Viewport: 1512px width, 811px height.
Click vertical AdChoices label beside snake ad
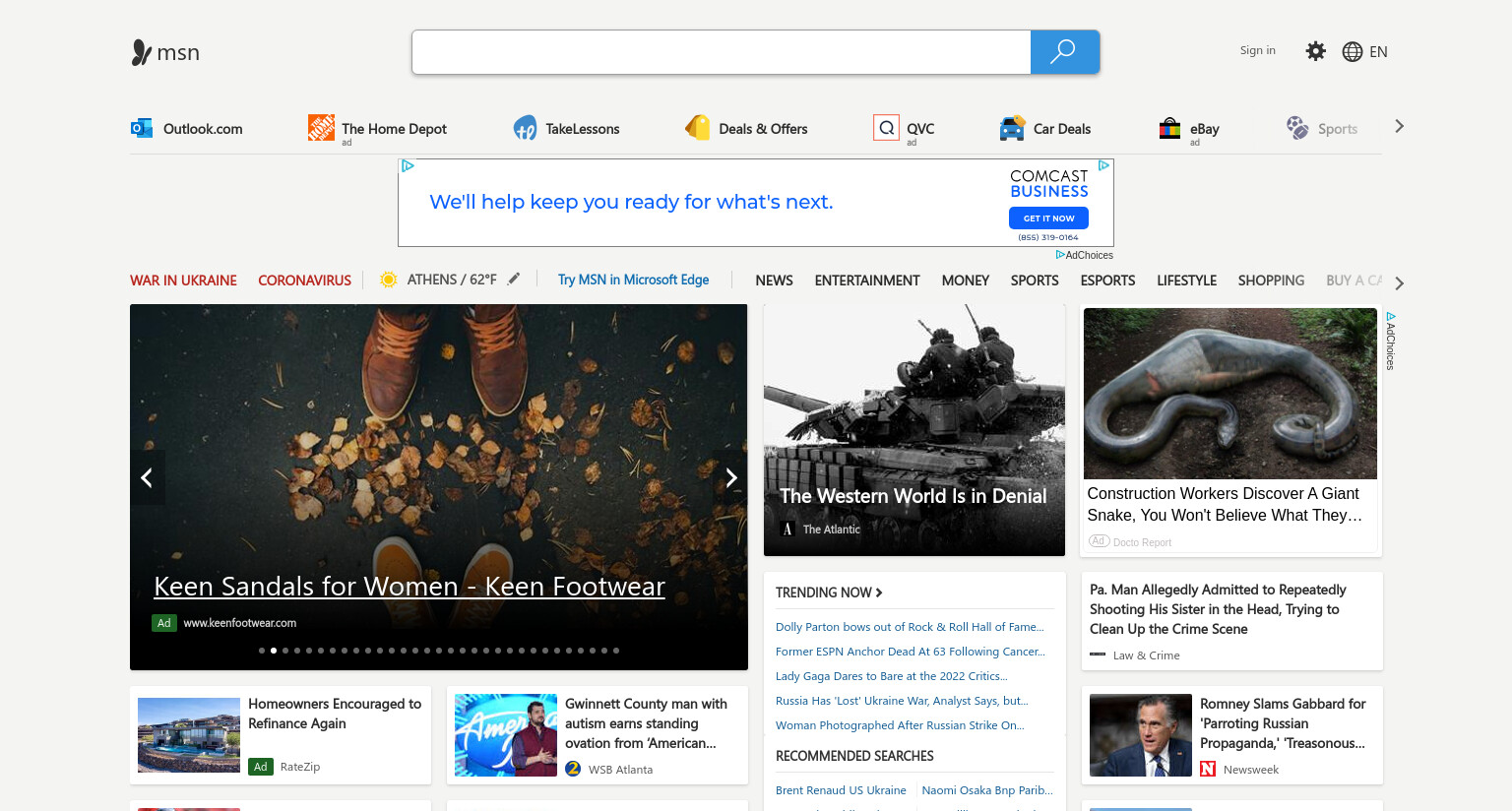[x=1391, y=342]
